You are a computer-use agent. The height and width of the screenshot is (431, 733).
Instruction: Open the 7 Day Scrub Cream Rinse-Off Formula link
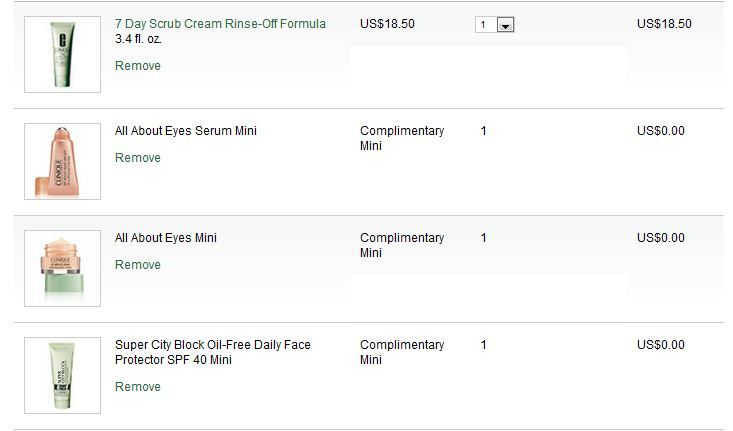tap(220, 24)
